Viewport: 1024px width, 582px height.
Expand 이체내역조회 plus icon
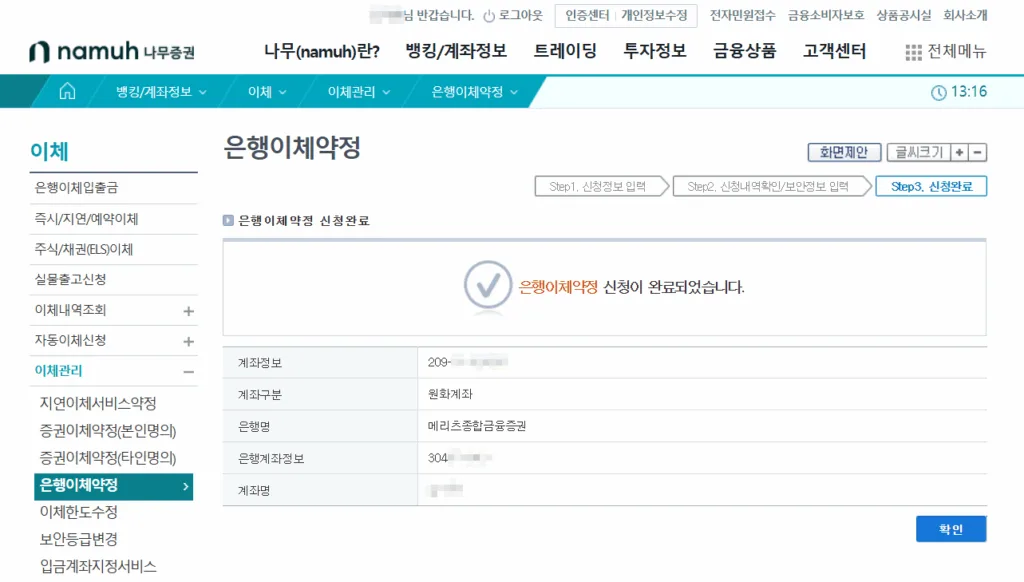point(189,311)
